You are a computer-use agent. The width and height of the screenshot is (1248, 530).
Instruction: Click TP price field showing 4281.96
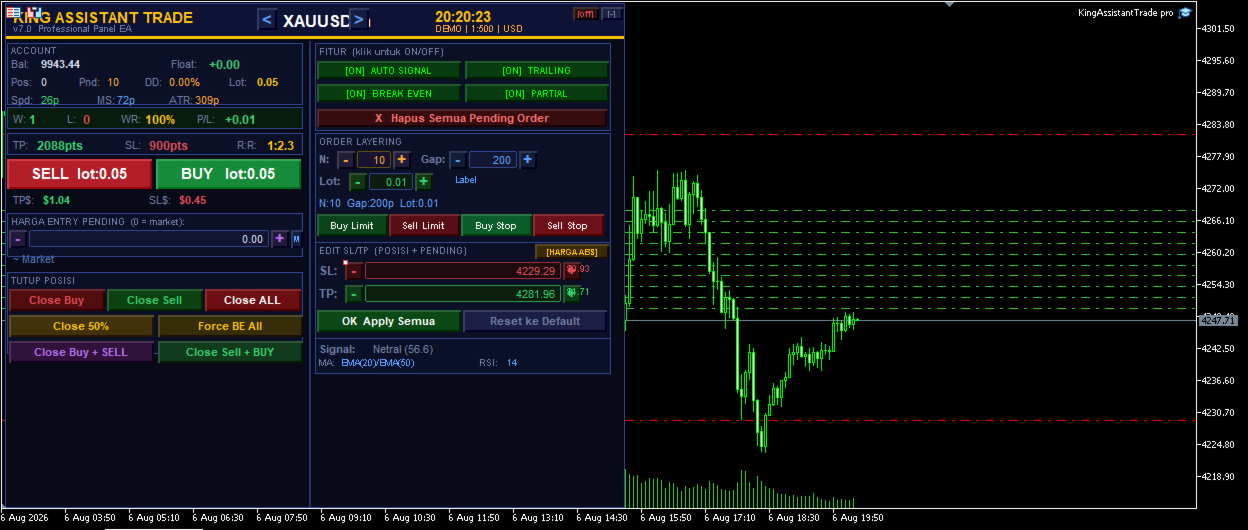tap(463, 294)
